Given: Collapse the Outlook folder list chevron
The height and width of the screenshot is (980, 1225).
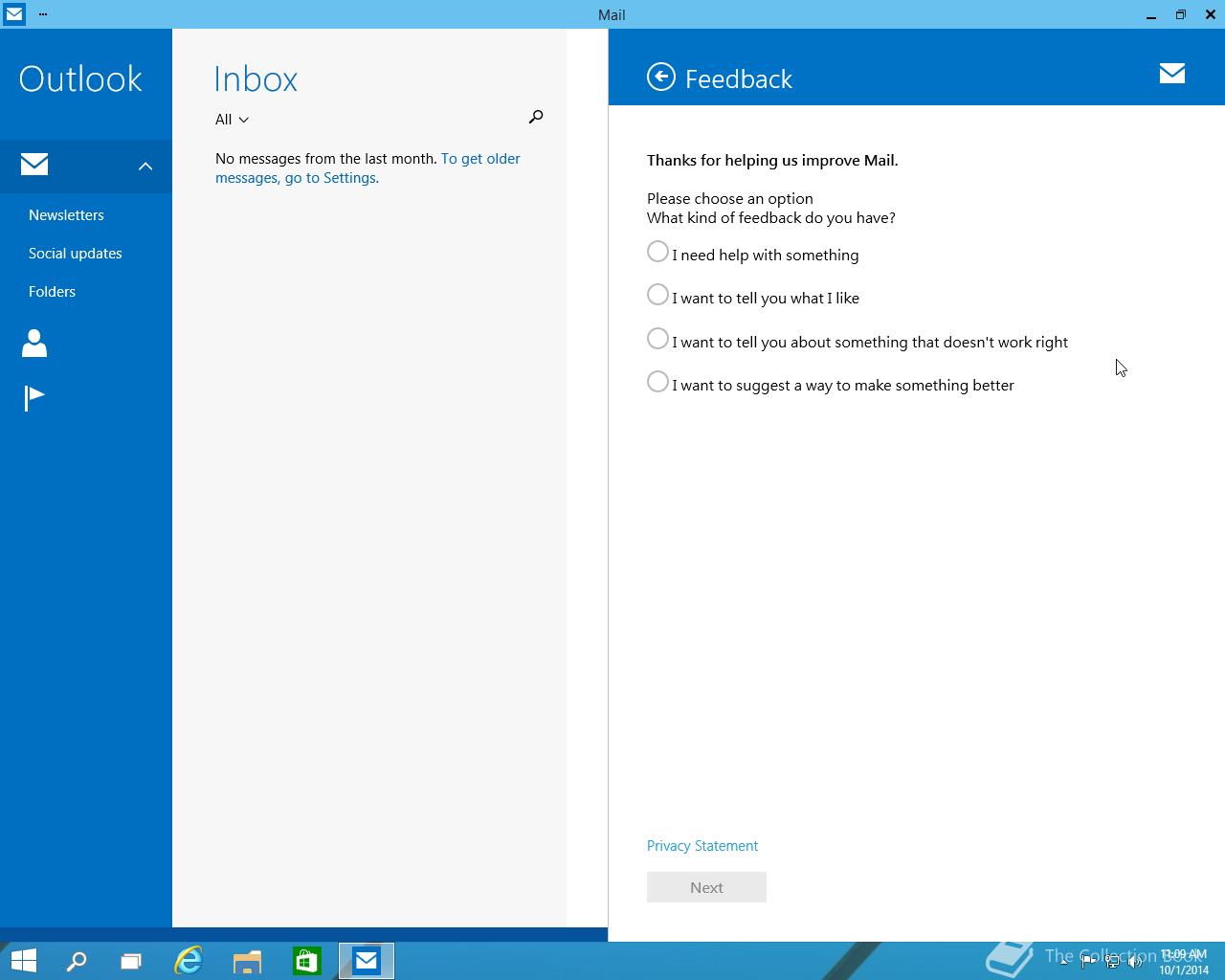Looking at the screenshot, I should tap(145, 167).
